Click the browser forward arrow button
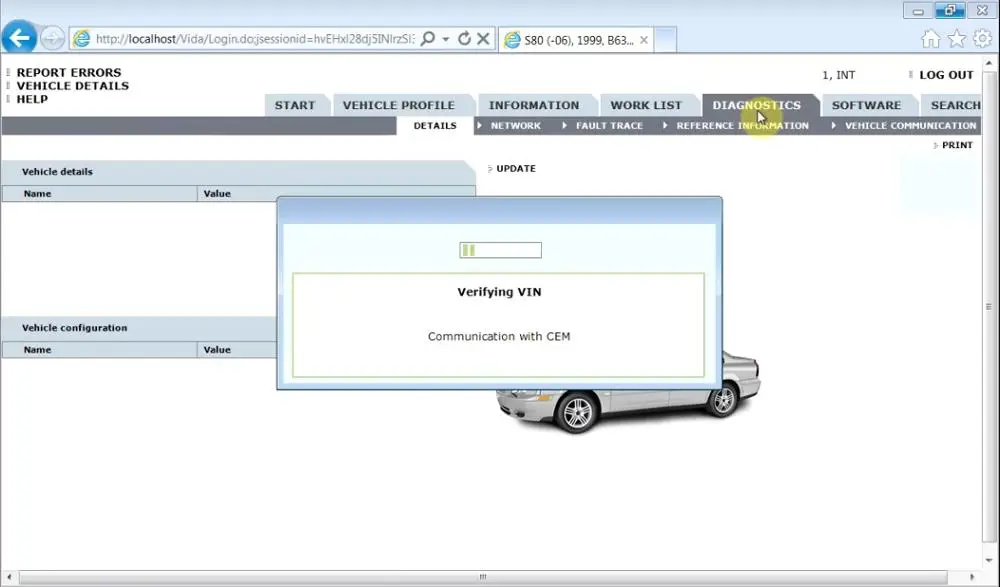1000x587 pixels. (52, 38)
